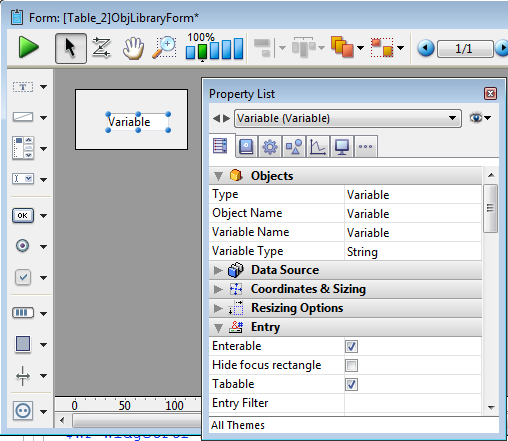
Task: Switch to the gear Action properties tab
Action: pos(270,146)
